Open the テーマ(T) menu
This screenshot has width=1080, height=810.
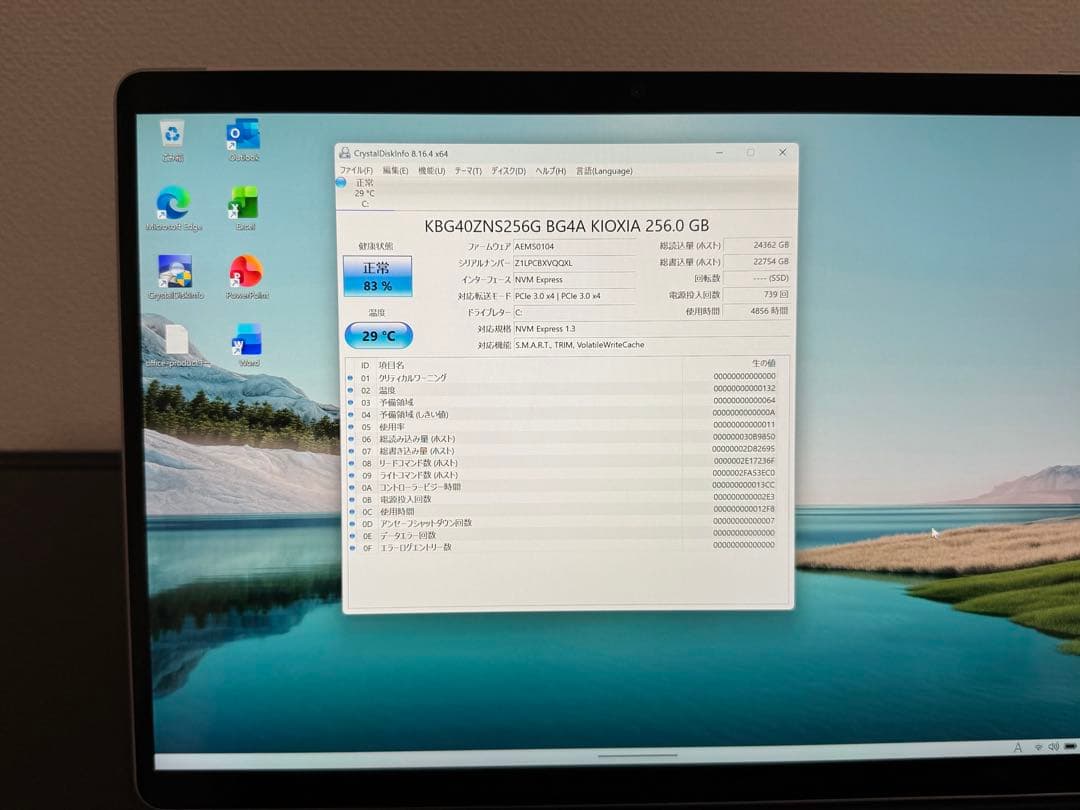468,171
